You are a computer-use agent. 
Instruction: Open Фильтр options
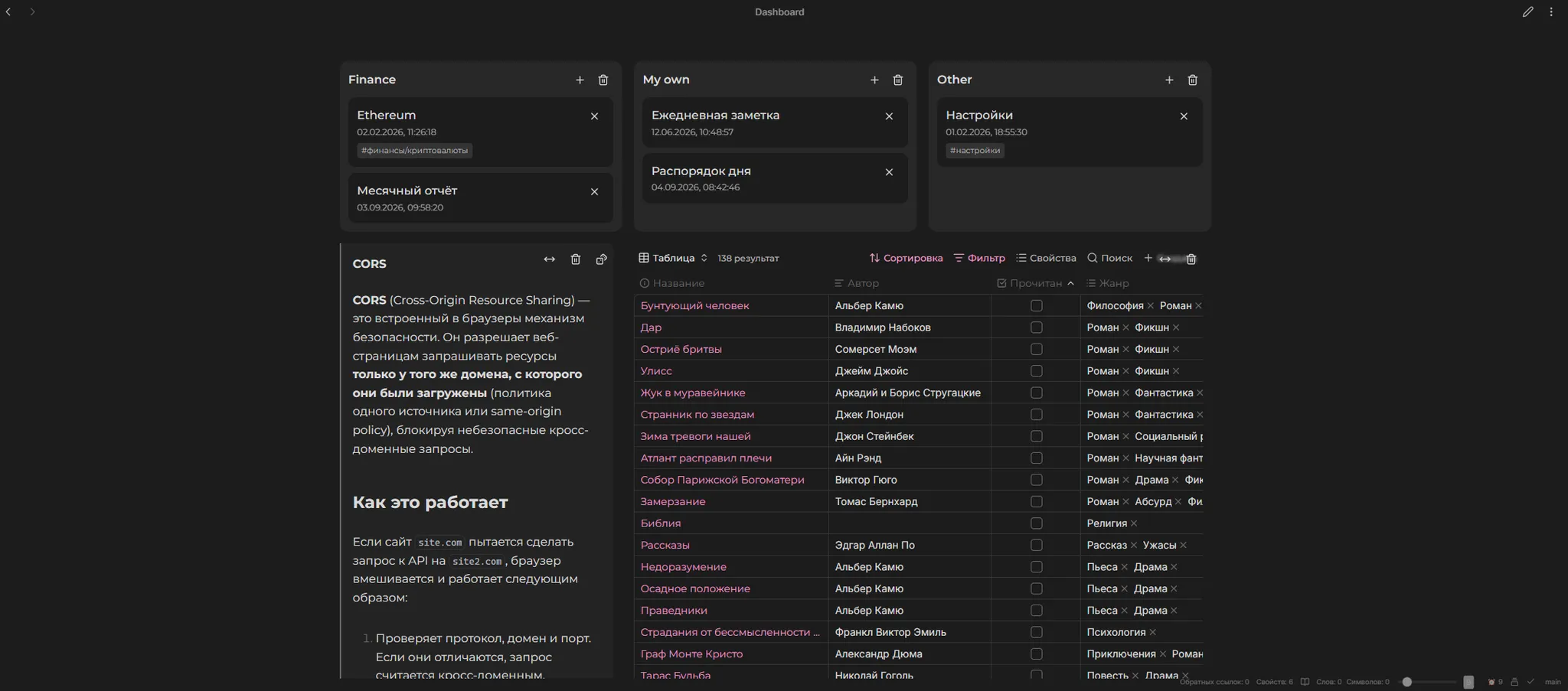[x=979, y=258]
